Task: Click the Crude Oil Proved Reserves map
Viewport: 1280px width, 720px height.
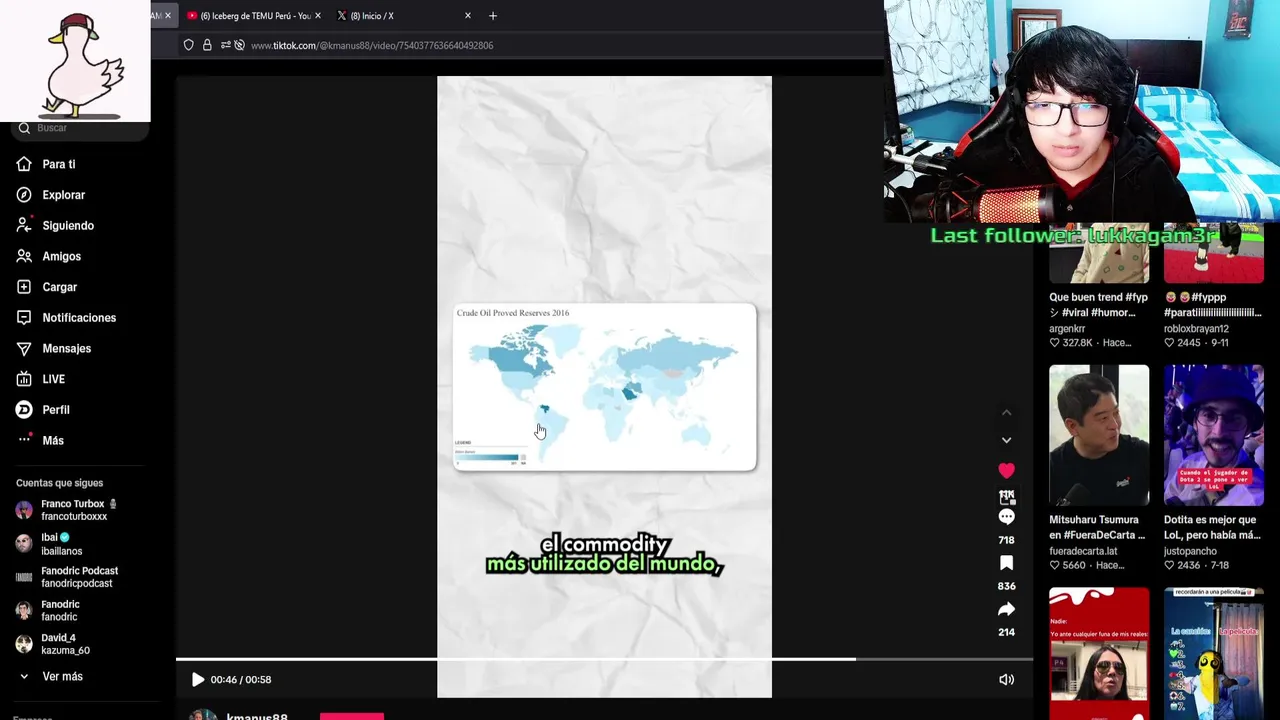Action: click(x=605, y=386)
